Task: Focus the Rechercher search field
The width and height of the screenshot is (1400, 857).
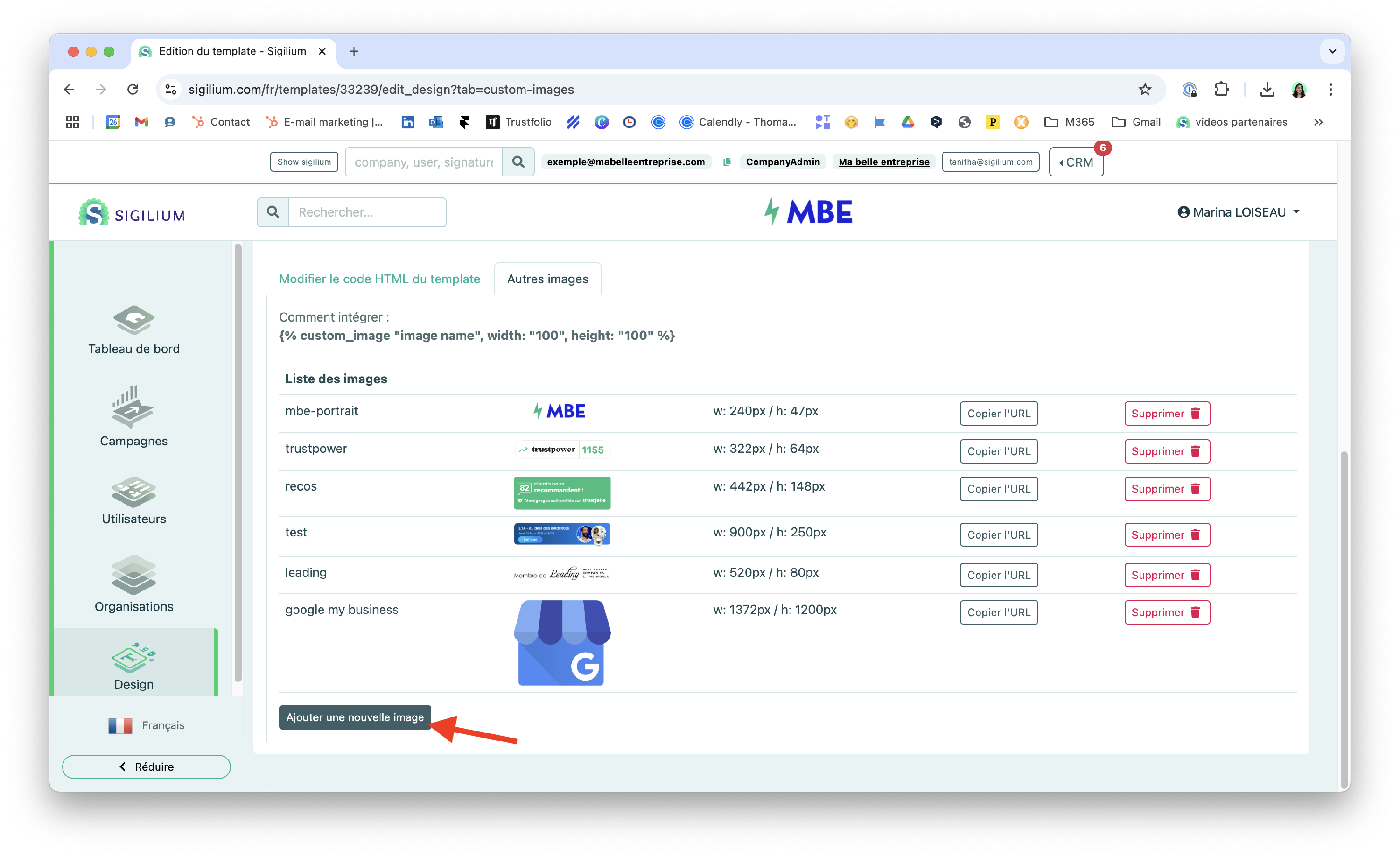Action: [367, 212]
